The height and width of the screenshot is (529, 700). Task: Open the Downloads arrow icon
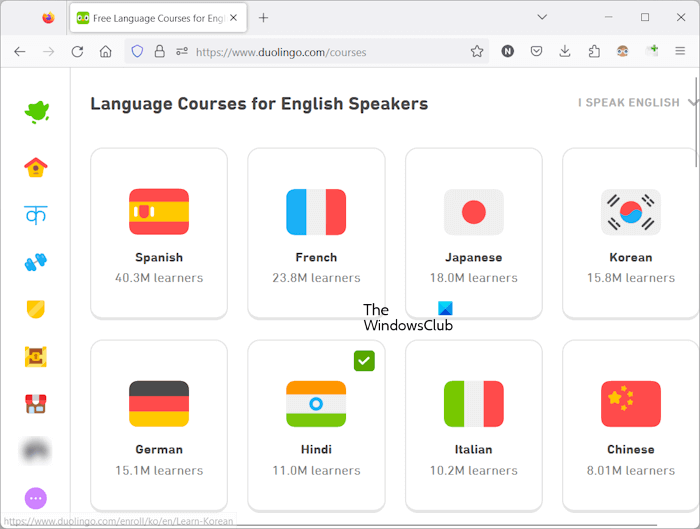(565, 52)
